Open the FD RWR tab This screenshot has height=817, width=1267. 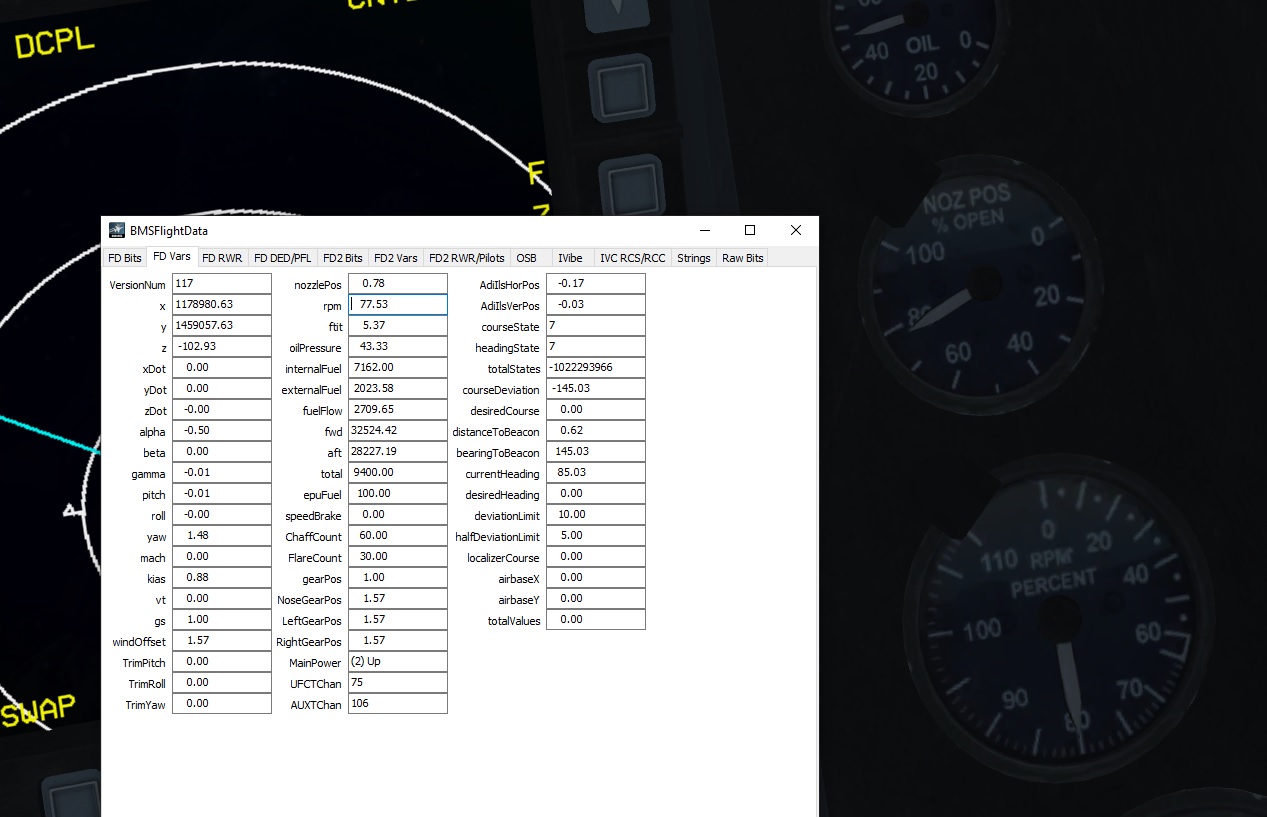click(x=222, y=258)
